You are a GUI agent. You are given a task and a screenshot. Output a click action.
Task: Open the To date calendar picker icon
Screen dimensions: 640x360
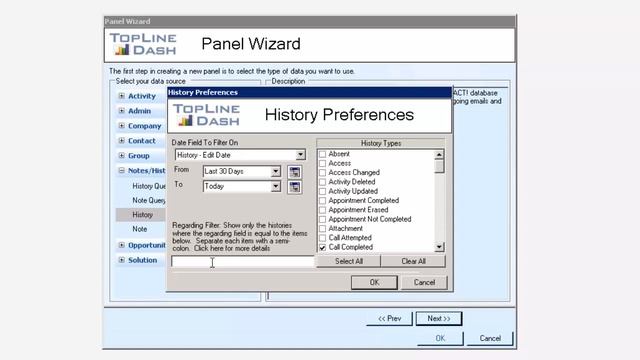click(294, 187)
